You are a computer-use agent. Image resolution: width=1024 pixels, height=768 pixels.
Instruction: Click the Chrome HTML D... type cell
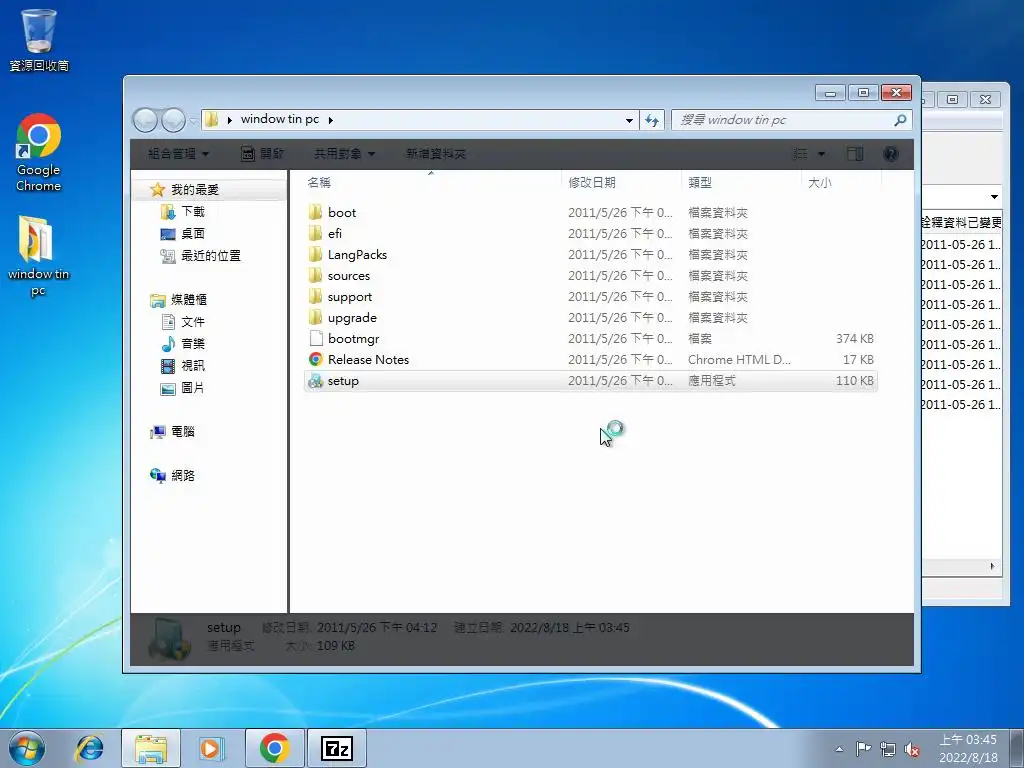739,359
